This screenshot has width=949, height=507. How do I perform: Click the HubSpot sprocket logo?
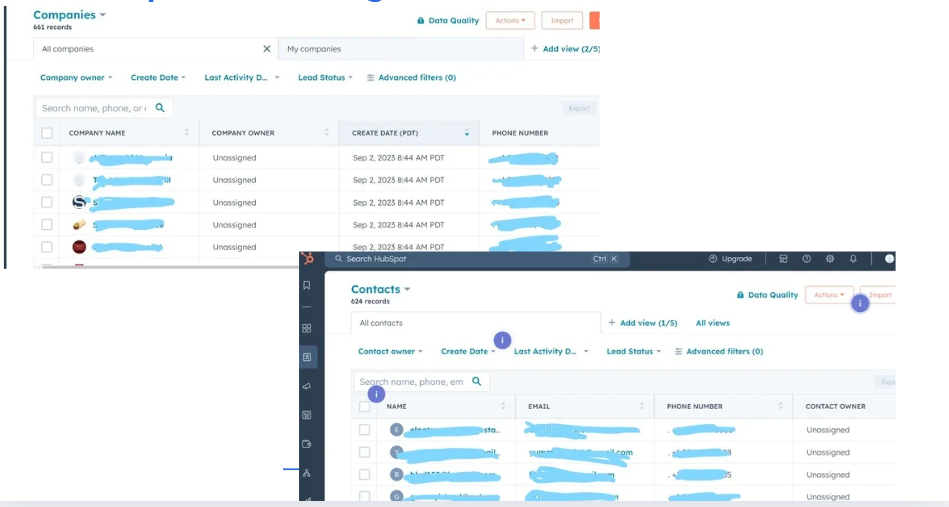click(x=308, y=259)
